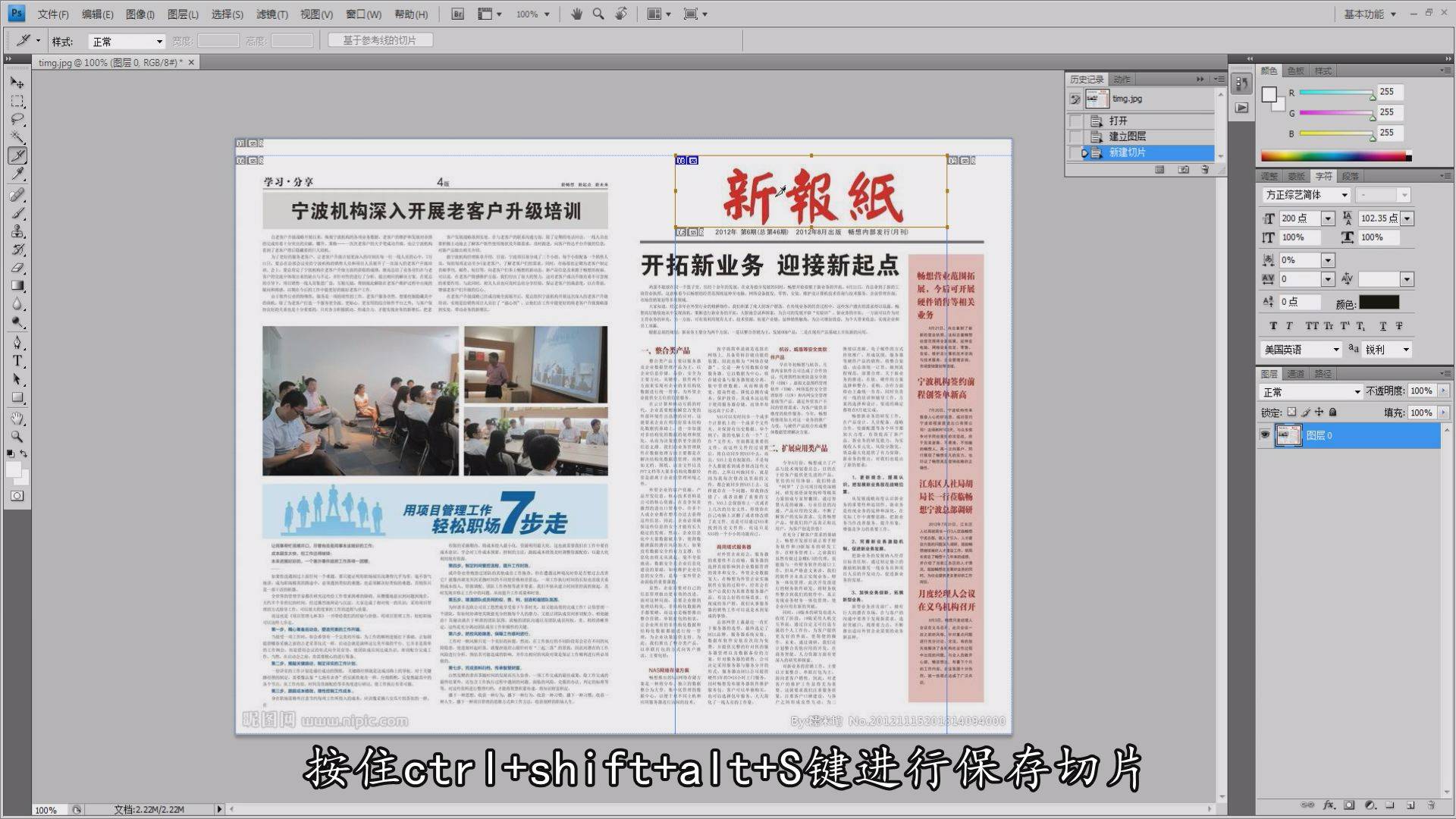Image resolution: width=1456 pixels, height=819 pixels.
Task: Select the Horizontal Type tool
Action: (x=17, y=361)
